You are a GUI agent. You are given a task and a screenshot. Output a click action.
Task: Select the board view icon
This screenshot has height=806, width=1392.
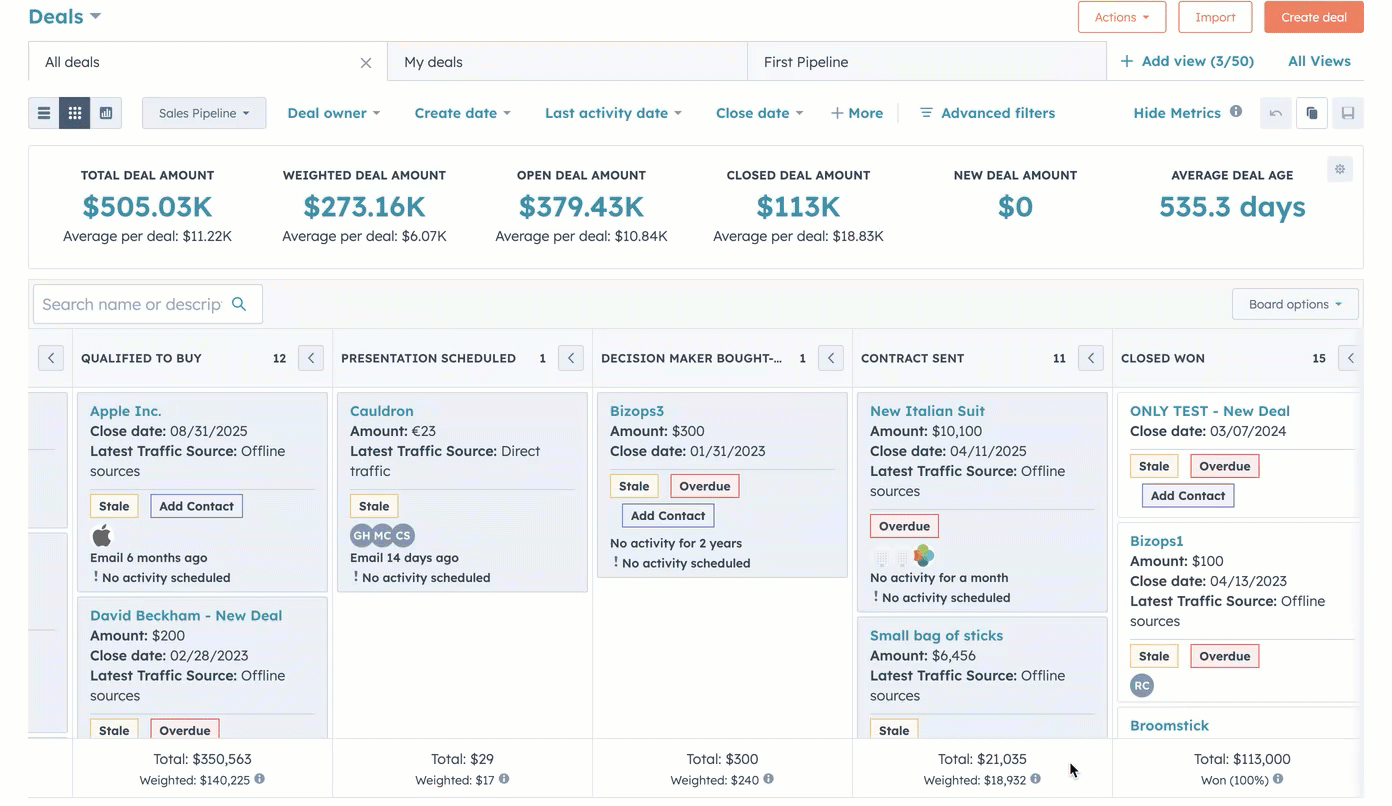click(75, 113)
